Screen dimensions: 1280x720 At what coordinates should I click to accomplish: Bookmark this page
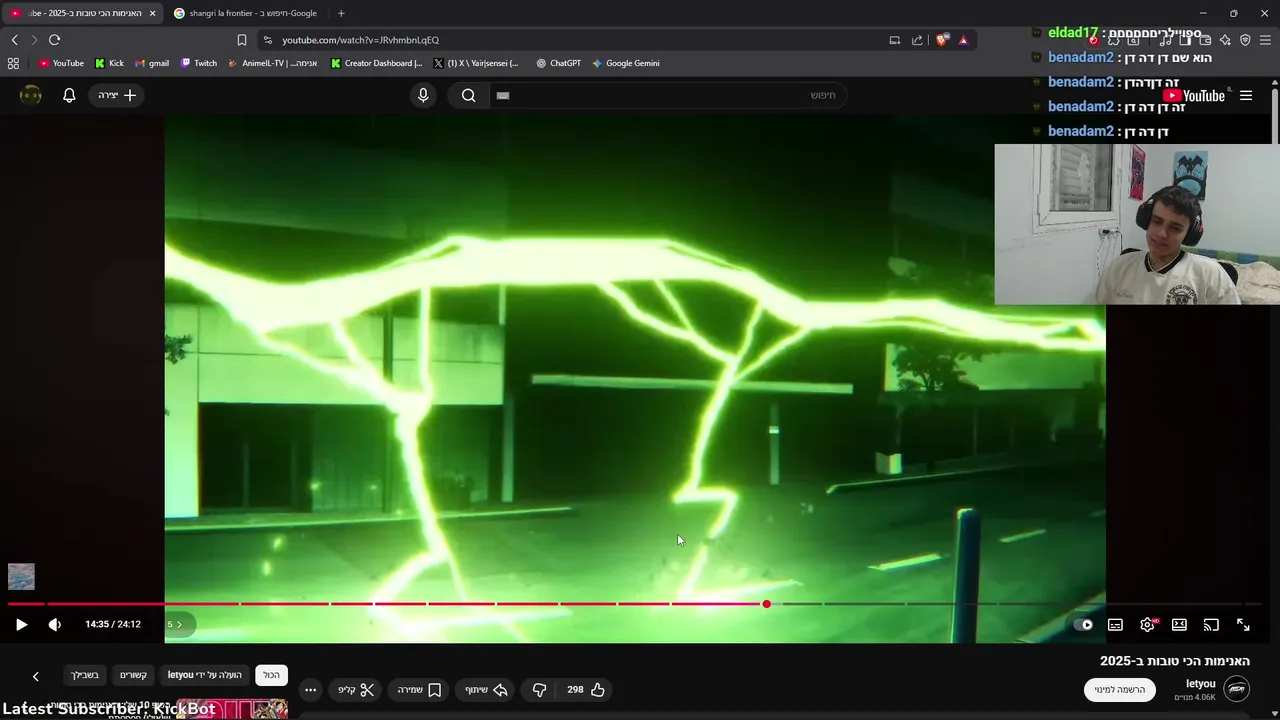click(242, 40)
